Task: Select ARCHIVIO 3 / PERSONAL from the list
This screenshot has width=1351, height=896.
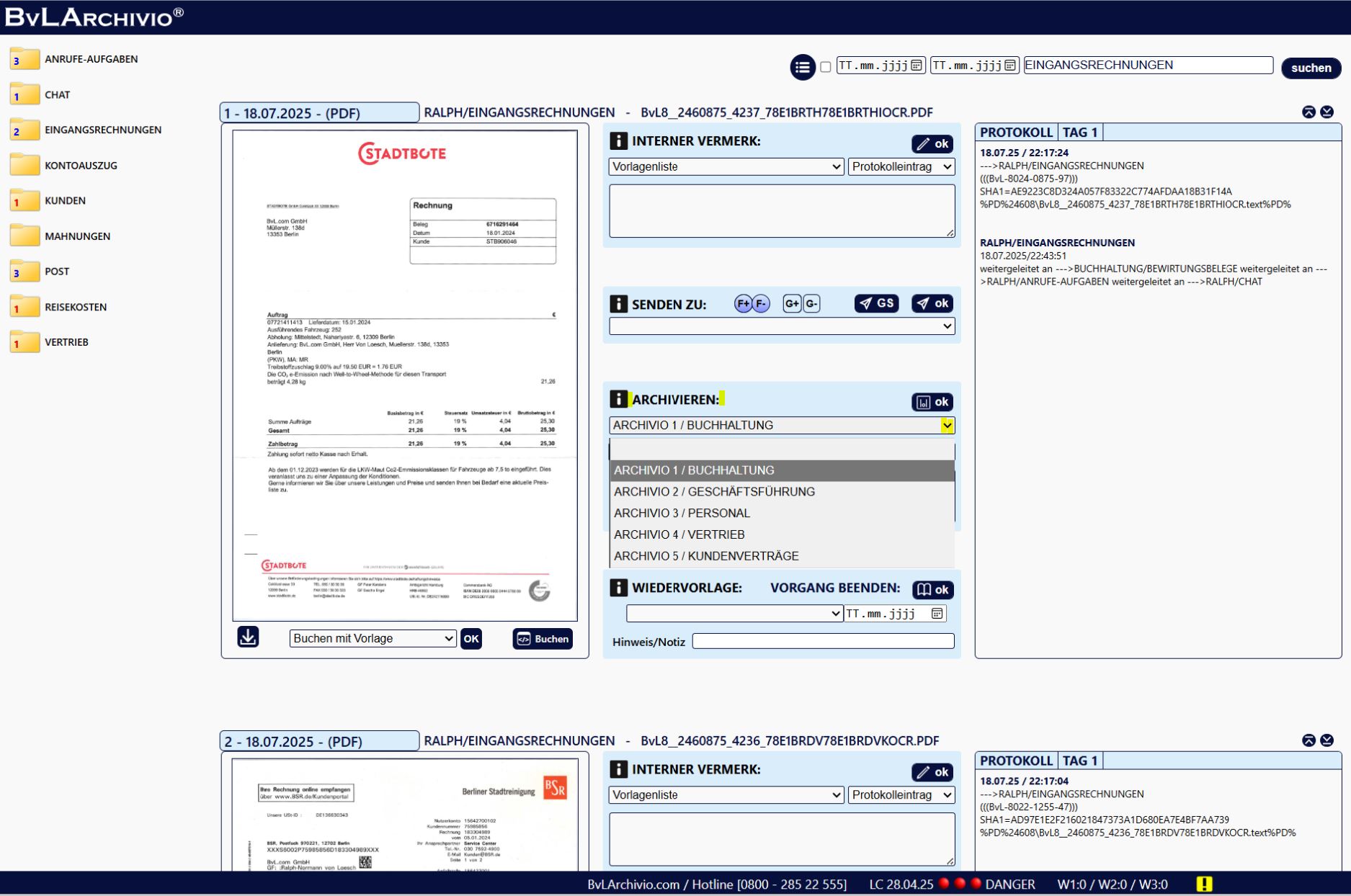Action: tap(682, 514)
